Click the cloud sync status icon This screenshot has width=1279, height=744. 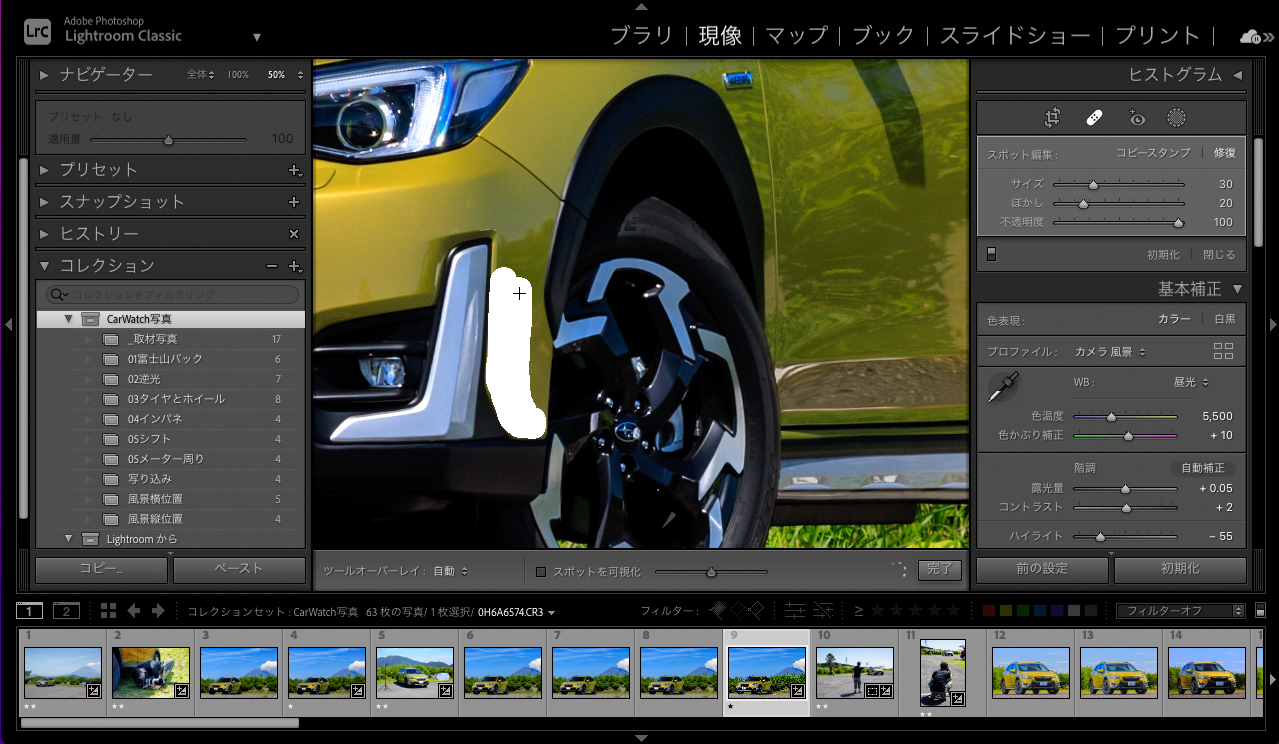1250,37
